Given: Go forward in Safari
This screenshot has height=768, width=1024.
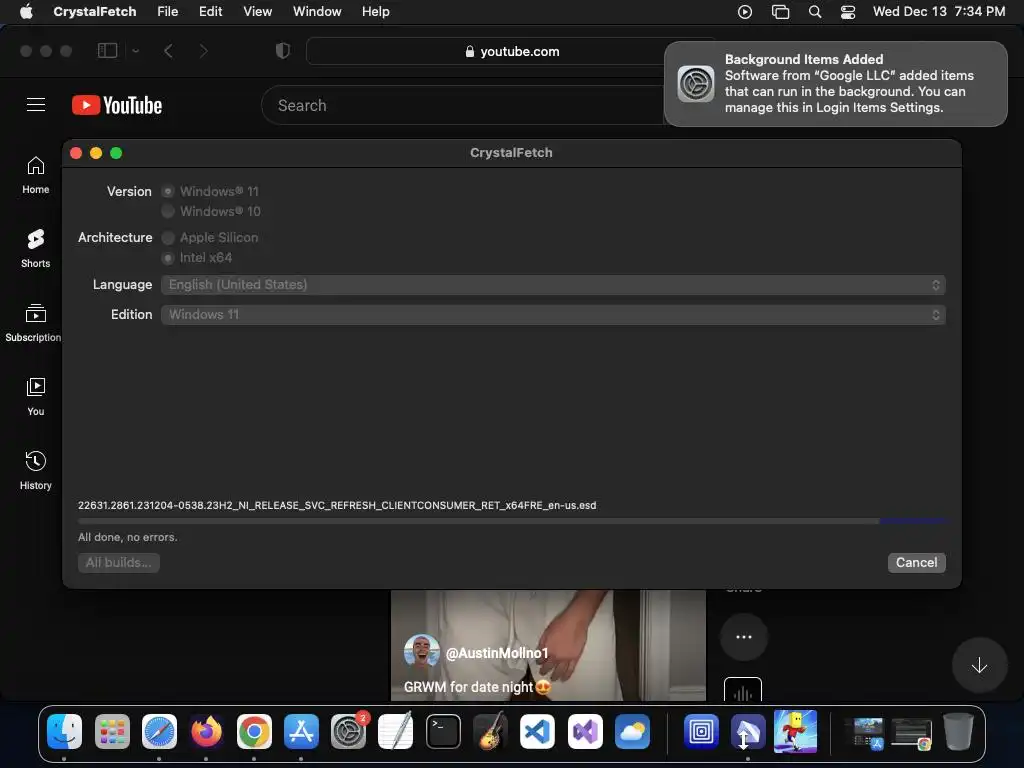Looking at the screenshot, I should 203,51.
